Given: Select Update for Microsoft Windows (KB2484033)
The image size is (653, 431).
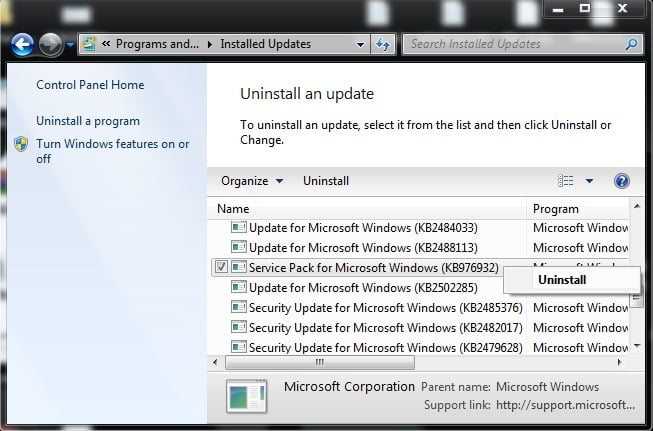Looking at the screenshot, I should tap(363, 228).
